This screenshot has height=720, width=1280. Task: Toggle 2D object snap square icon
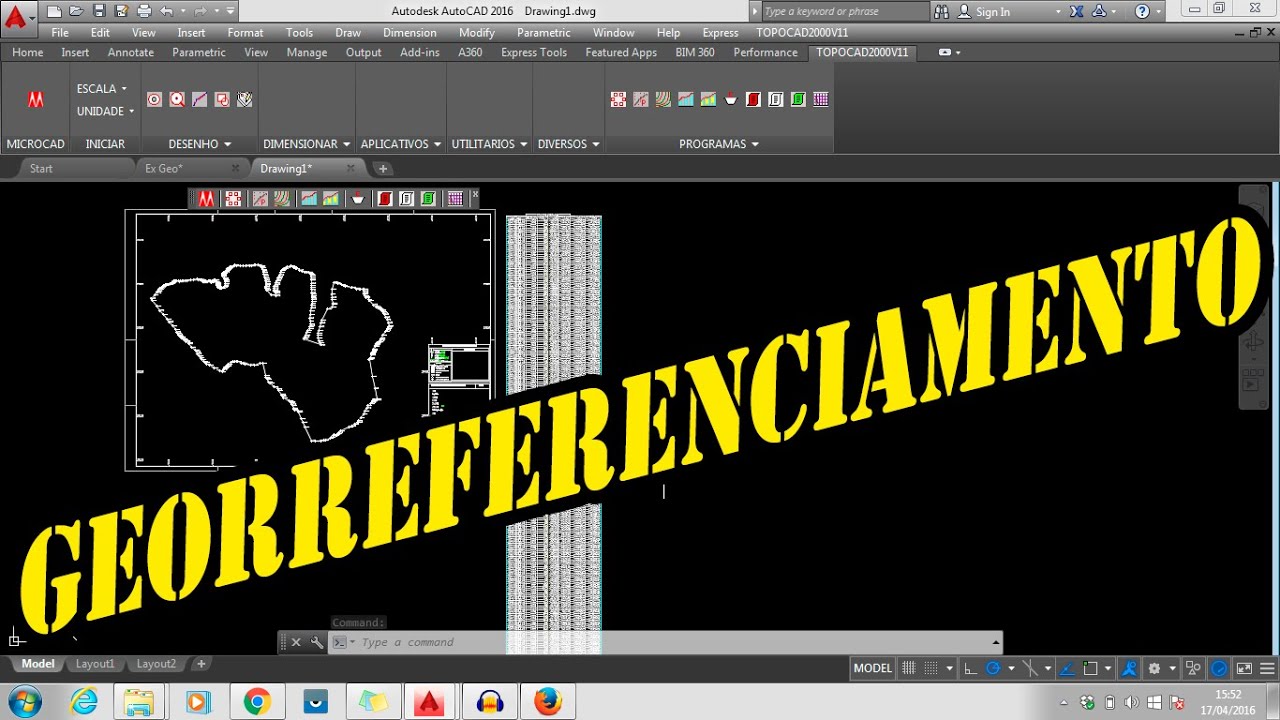(x=1091, y=668)
